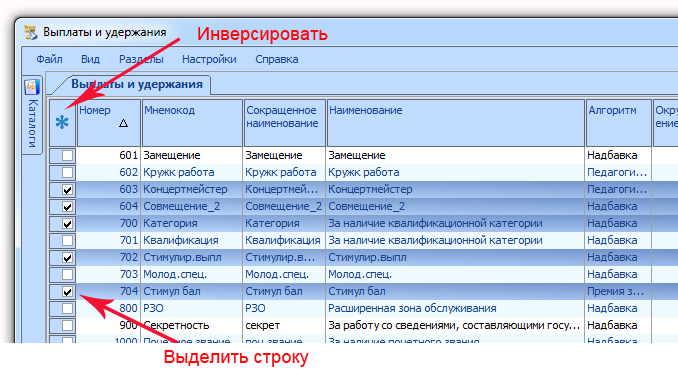Screen dimensions: 678x374
Task: Check the box for row 601 Замещение
Action: (x=67, y=155)
